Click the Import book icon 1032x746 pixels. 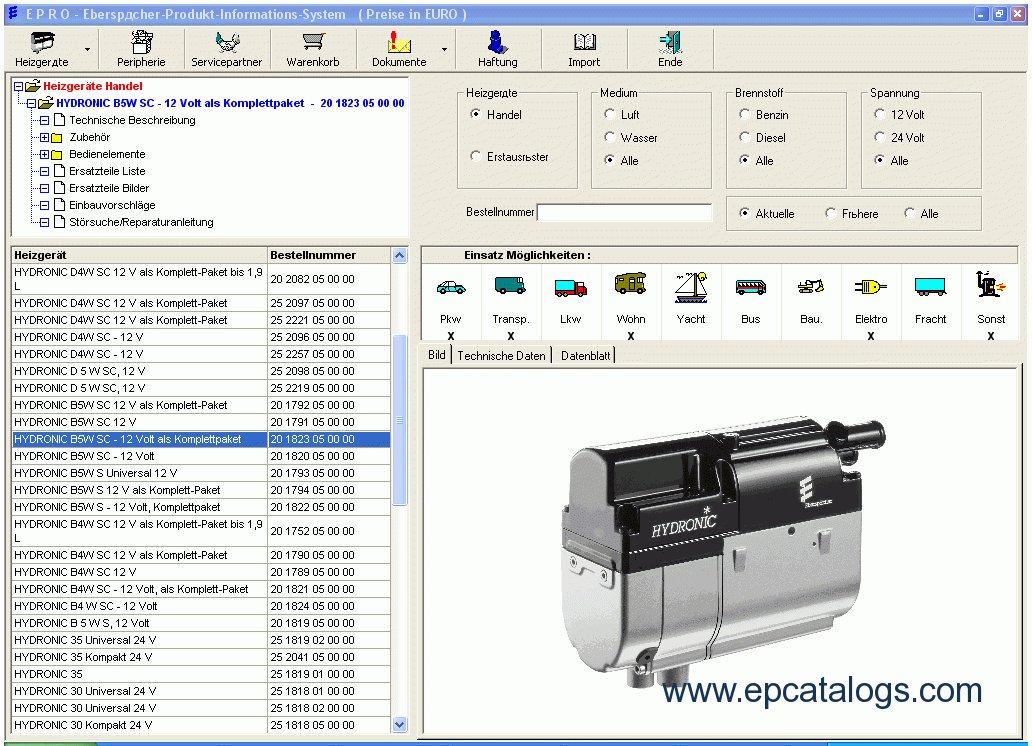pos(584,42)
